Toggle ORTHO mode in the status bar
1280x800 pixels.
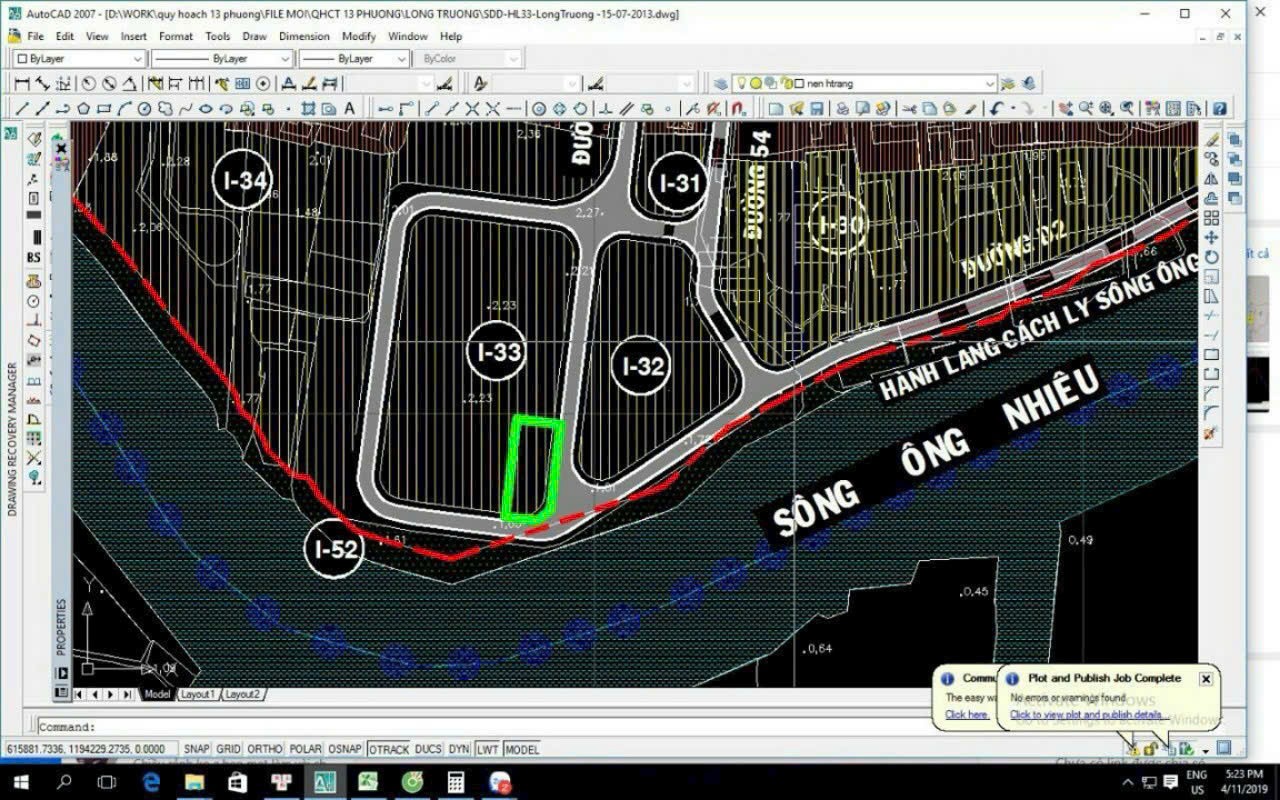click(265, 748)
